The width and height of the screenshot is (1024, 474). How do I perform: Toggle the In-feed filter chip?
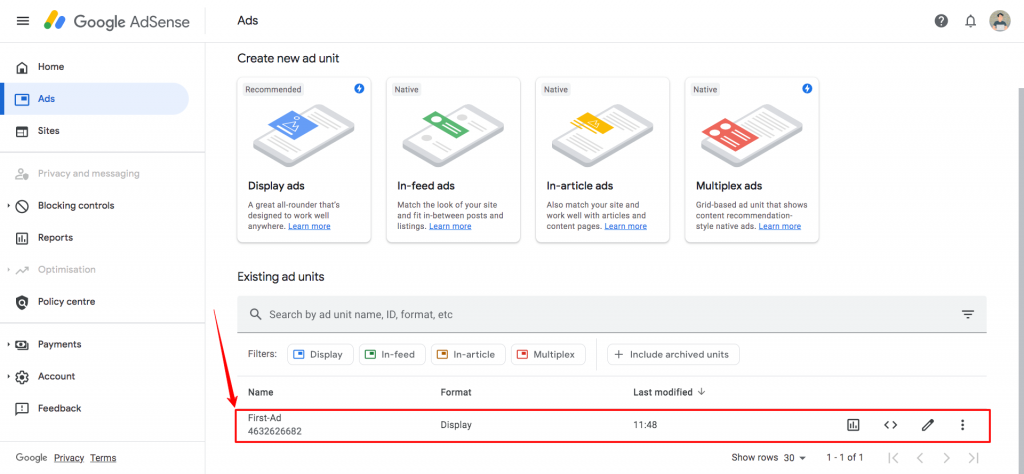click(392, 355)
